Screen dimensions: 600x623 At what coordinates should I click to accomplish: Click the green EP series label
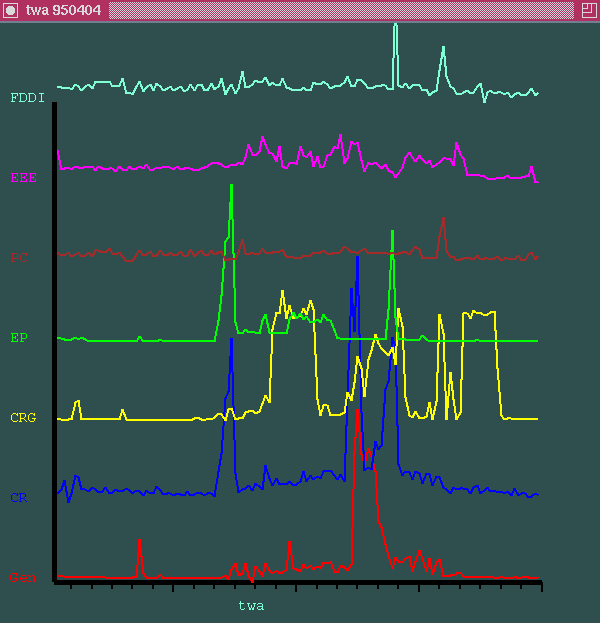19,338
